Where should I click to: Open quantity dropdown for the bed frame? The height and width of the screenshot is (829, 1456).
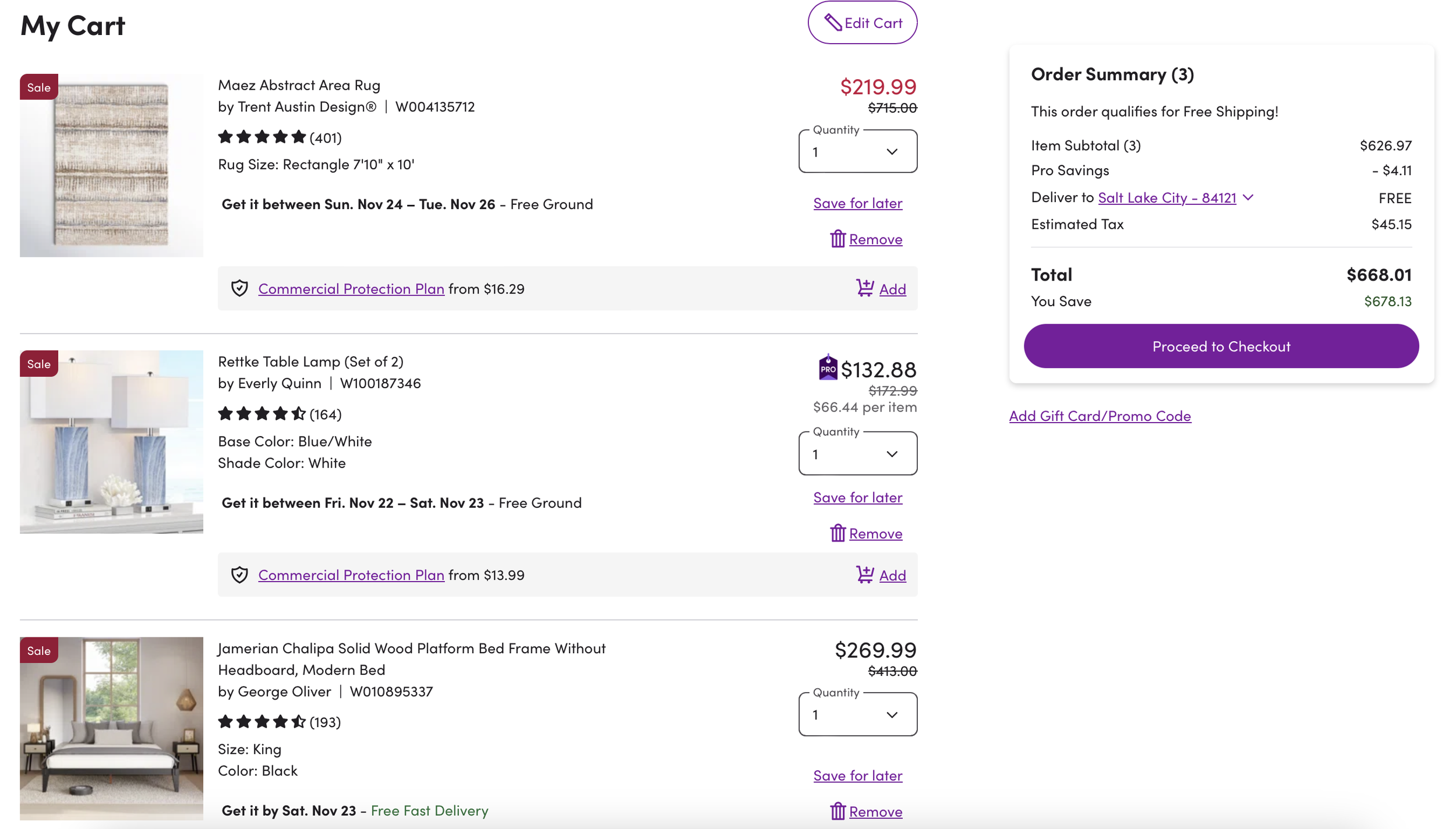point(857,715)
